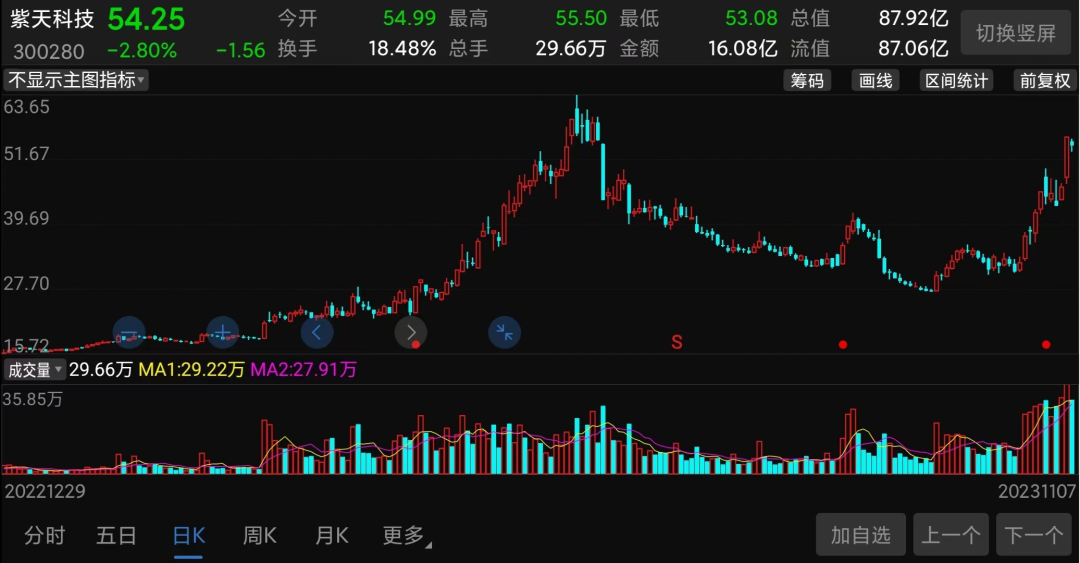Select 日K daily candlestick tab
The image size is (1080, 563).
coord(188,535)
